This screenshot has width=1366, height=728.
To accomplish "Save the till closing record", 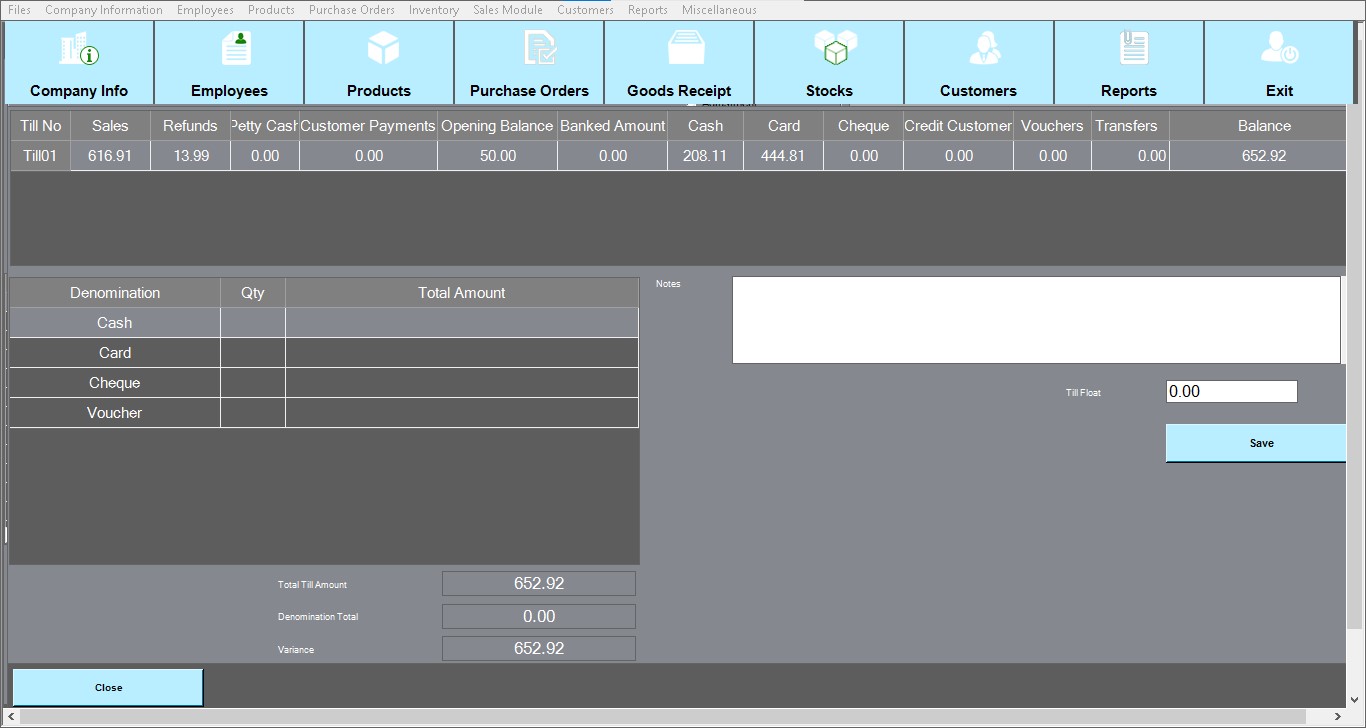I will point(1260,443).
